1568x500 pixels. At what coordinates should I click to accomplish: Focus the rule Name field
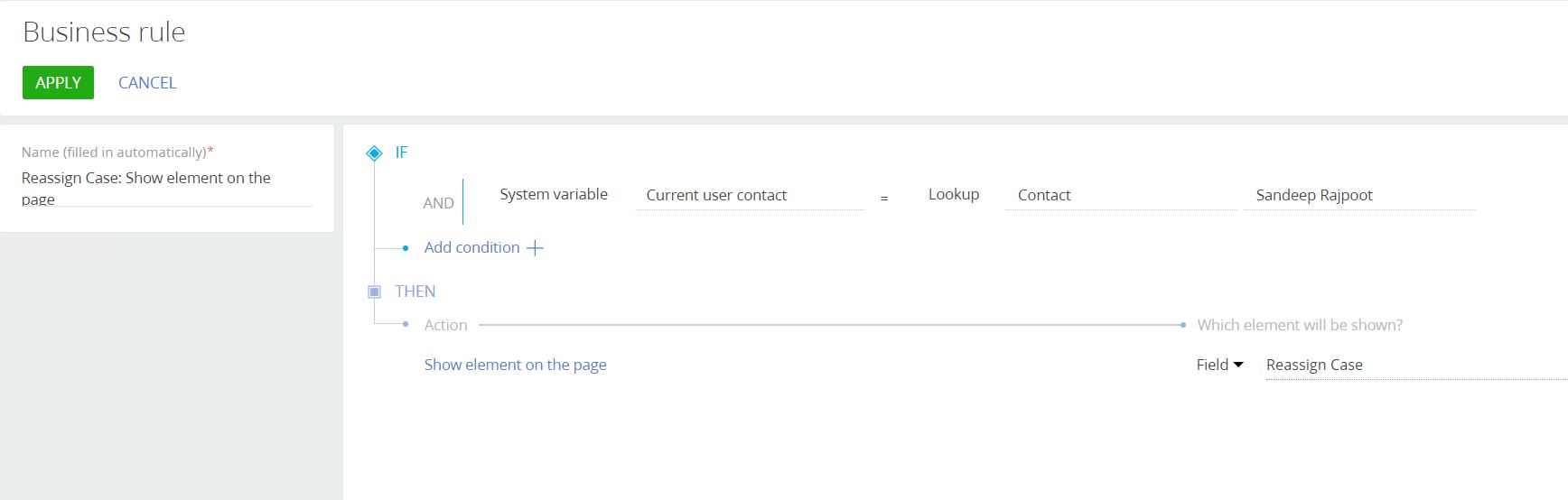pos(166,188)
